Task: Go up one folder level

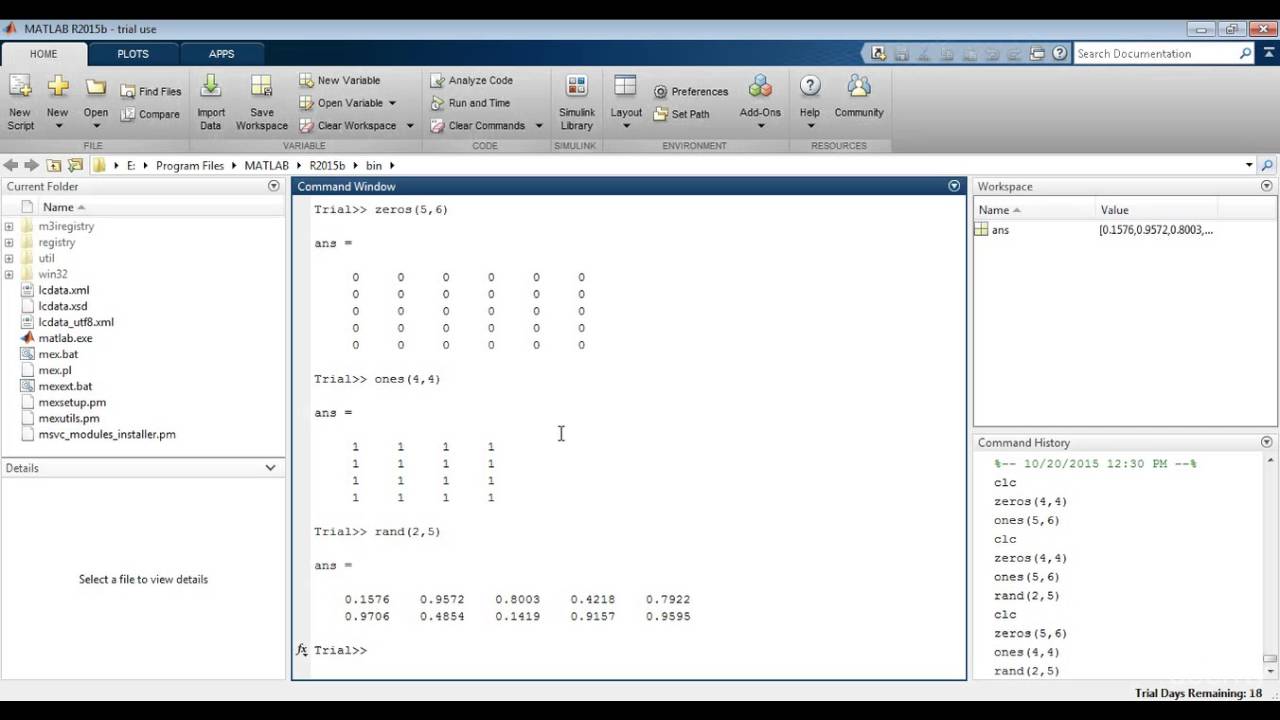Action: [x=54, y=165]
